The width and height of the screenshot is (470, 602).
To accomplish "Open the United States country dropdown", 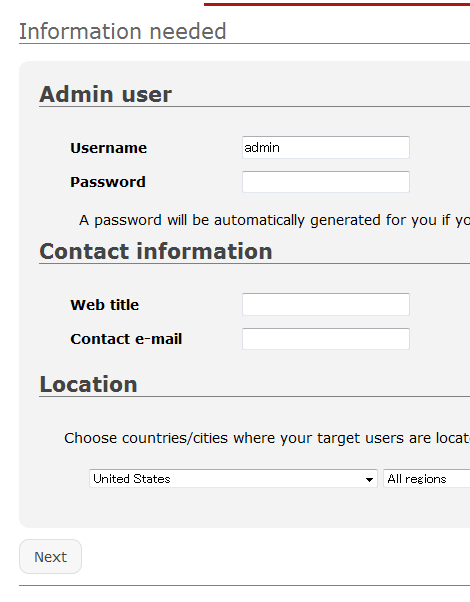I will [x=233, y=478].
